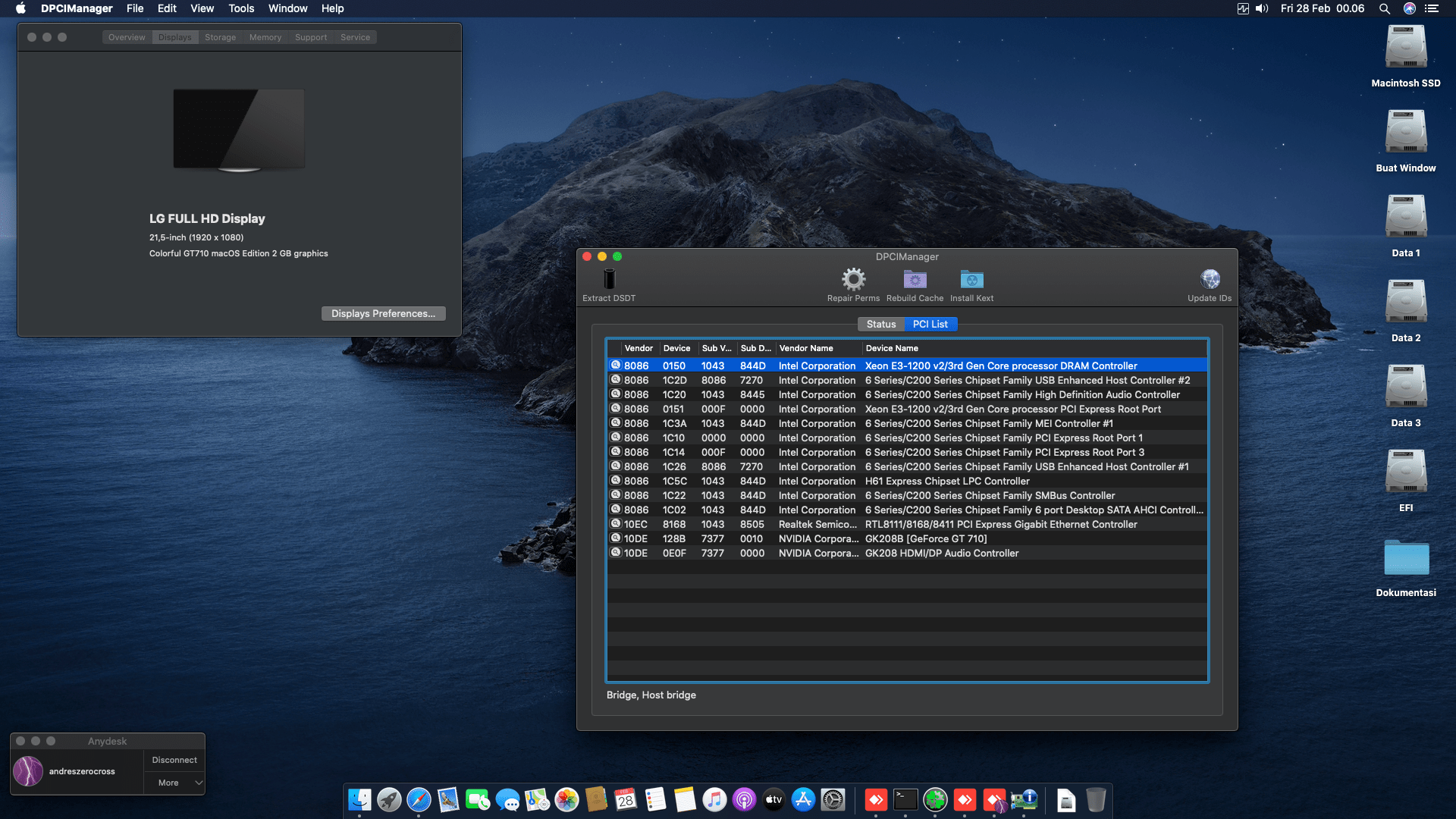The width and height of the screenshot is (1456, 819).
Task: Open Safari from the Dock
Action: pos(419,799)
